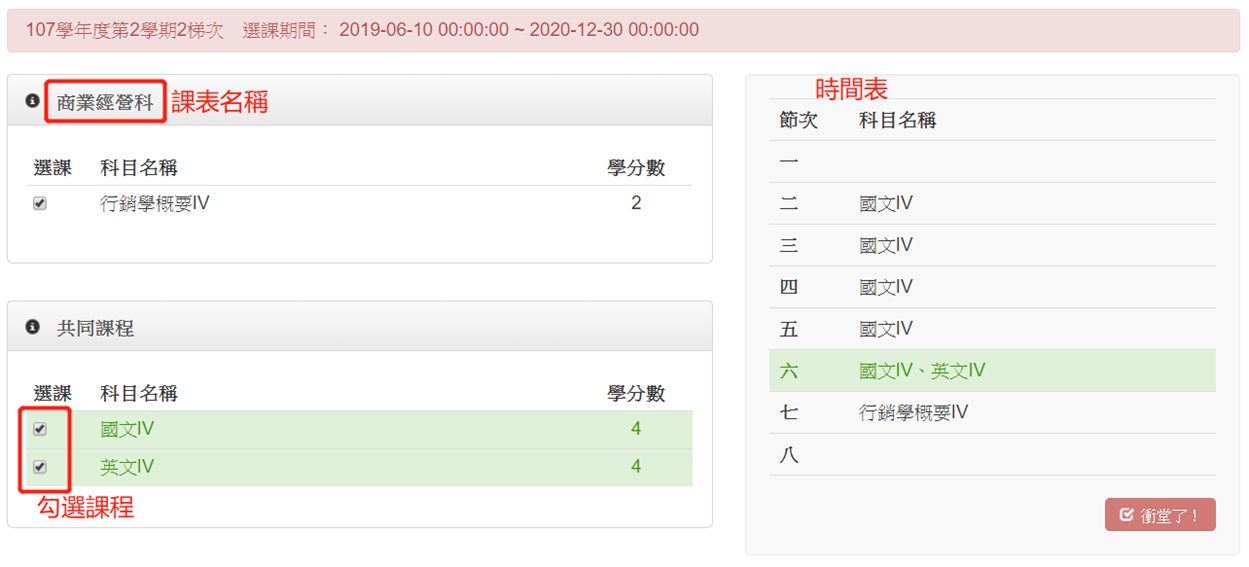Toggle the 英文IV course checkbox

tap(40, 467)
